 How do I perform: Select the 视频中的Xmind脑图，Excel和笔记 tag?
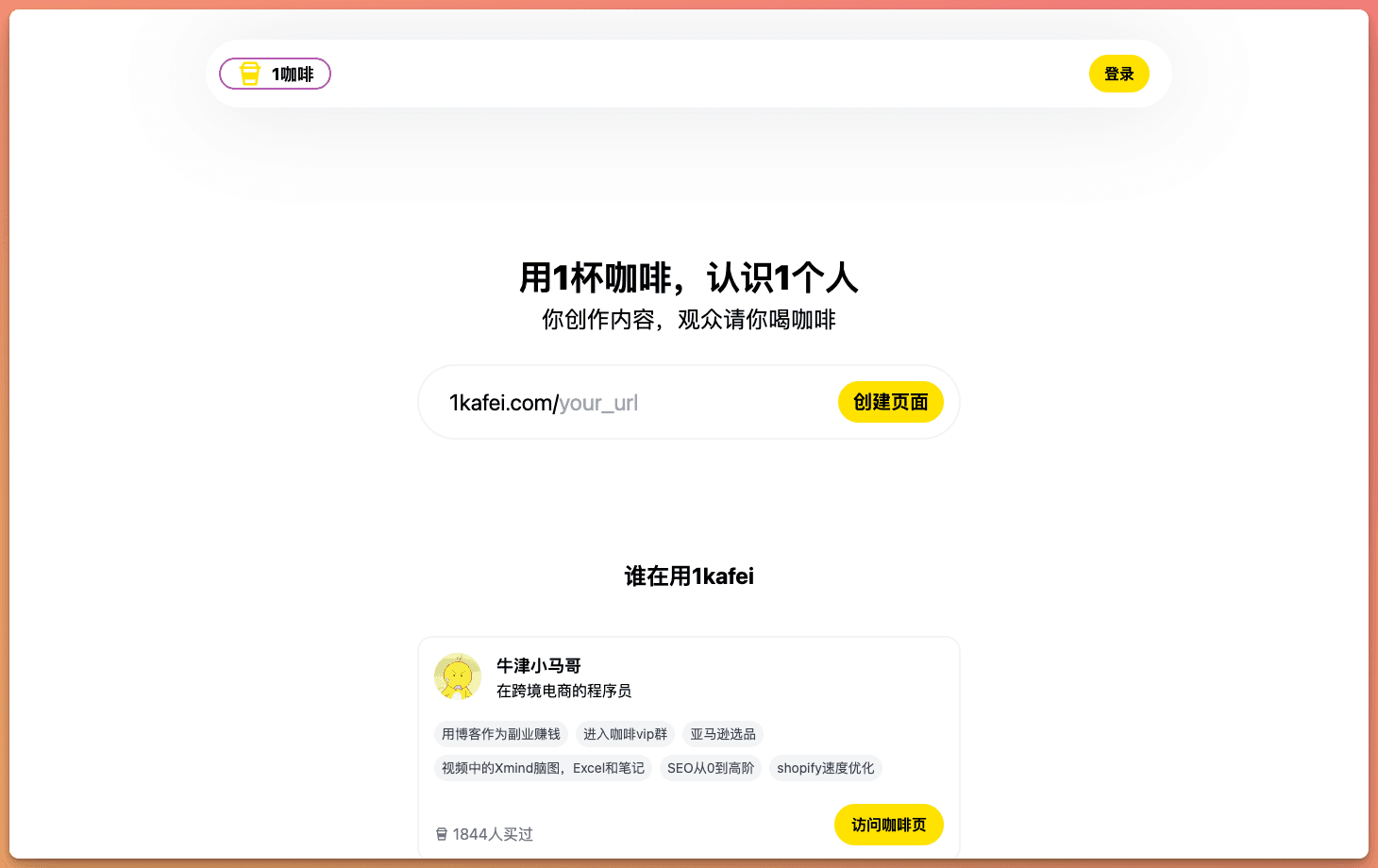[543, 768]
